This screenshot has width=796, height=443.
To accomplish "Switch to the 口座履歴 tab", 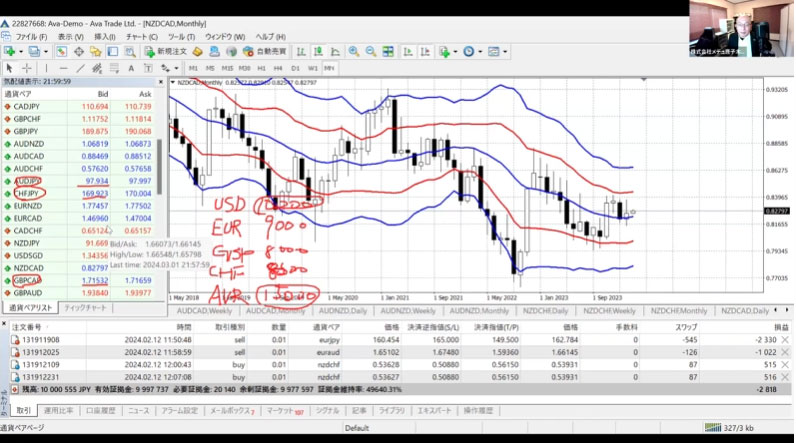I will point(101,411).
